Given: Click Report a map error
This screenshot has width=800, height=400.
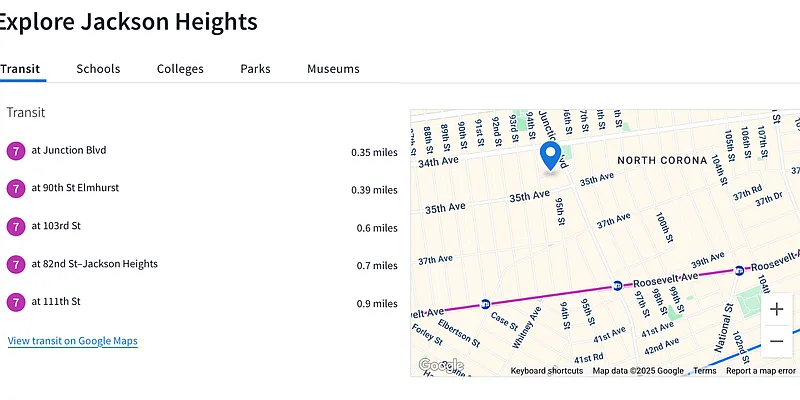Looking at the screenshot, I should (760, 371).
